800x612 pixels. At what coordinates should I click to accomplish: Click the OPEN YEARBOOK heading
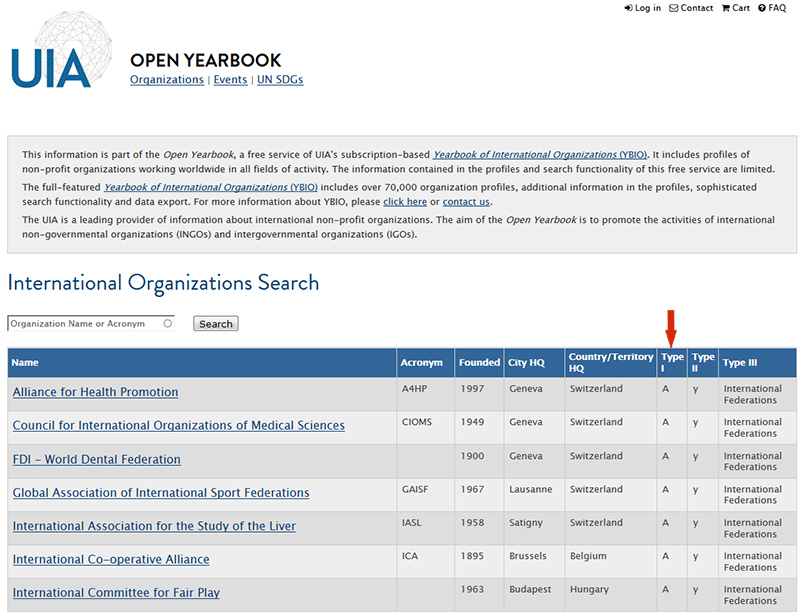pyautogui.click(x=206, y=60)
